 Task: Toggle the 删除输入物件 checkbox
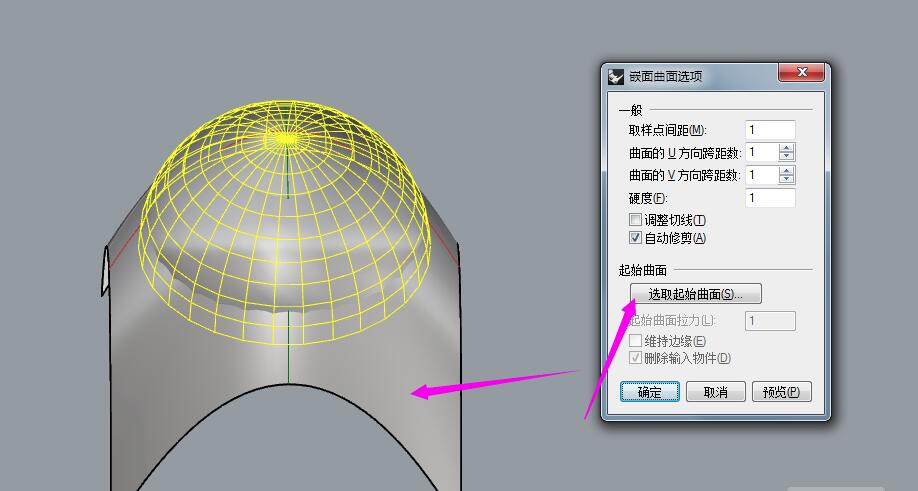tap(635, 358)
